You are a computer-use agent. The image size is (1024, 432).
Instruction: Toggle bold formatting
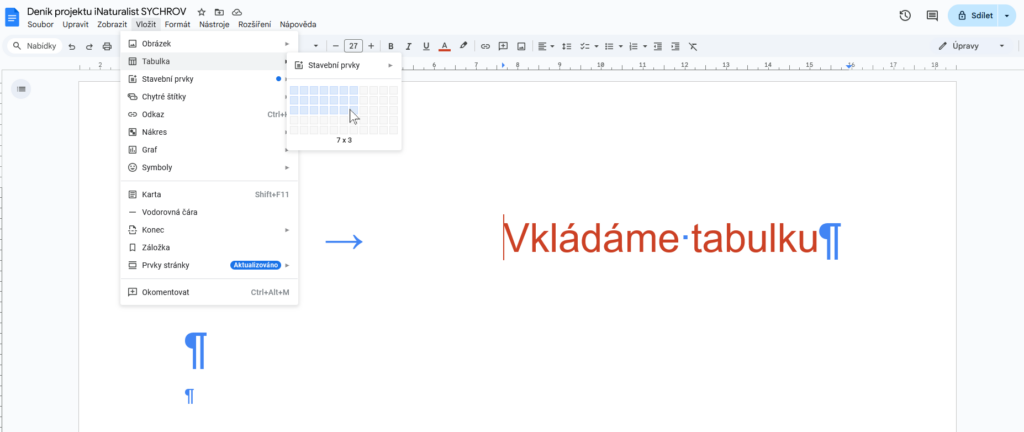tap(391, 46)
